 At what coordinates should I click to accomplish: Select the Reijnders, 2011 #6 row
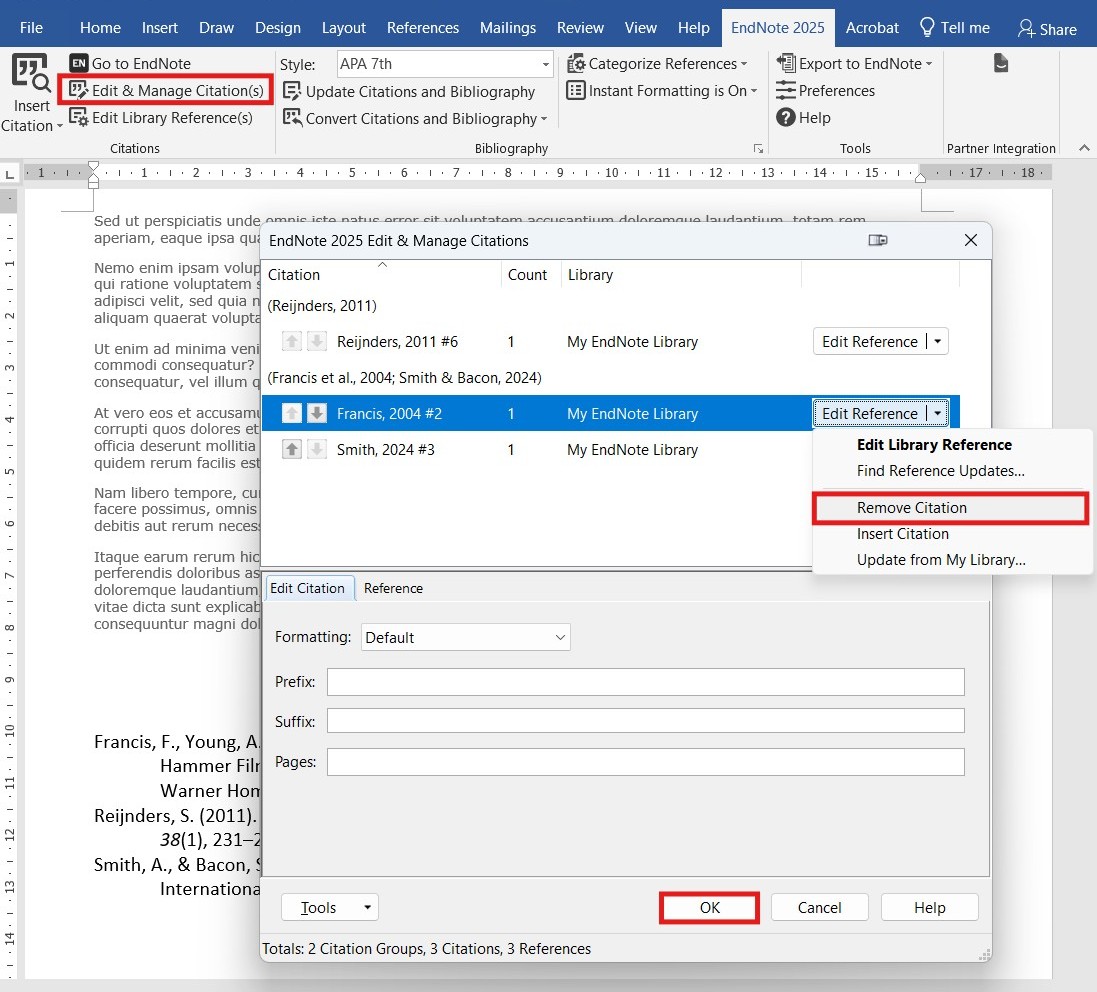point(610,341)
